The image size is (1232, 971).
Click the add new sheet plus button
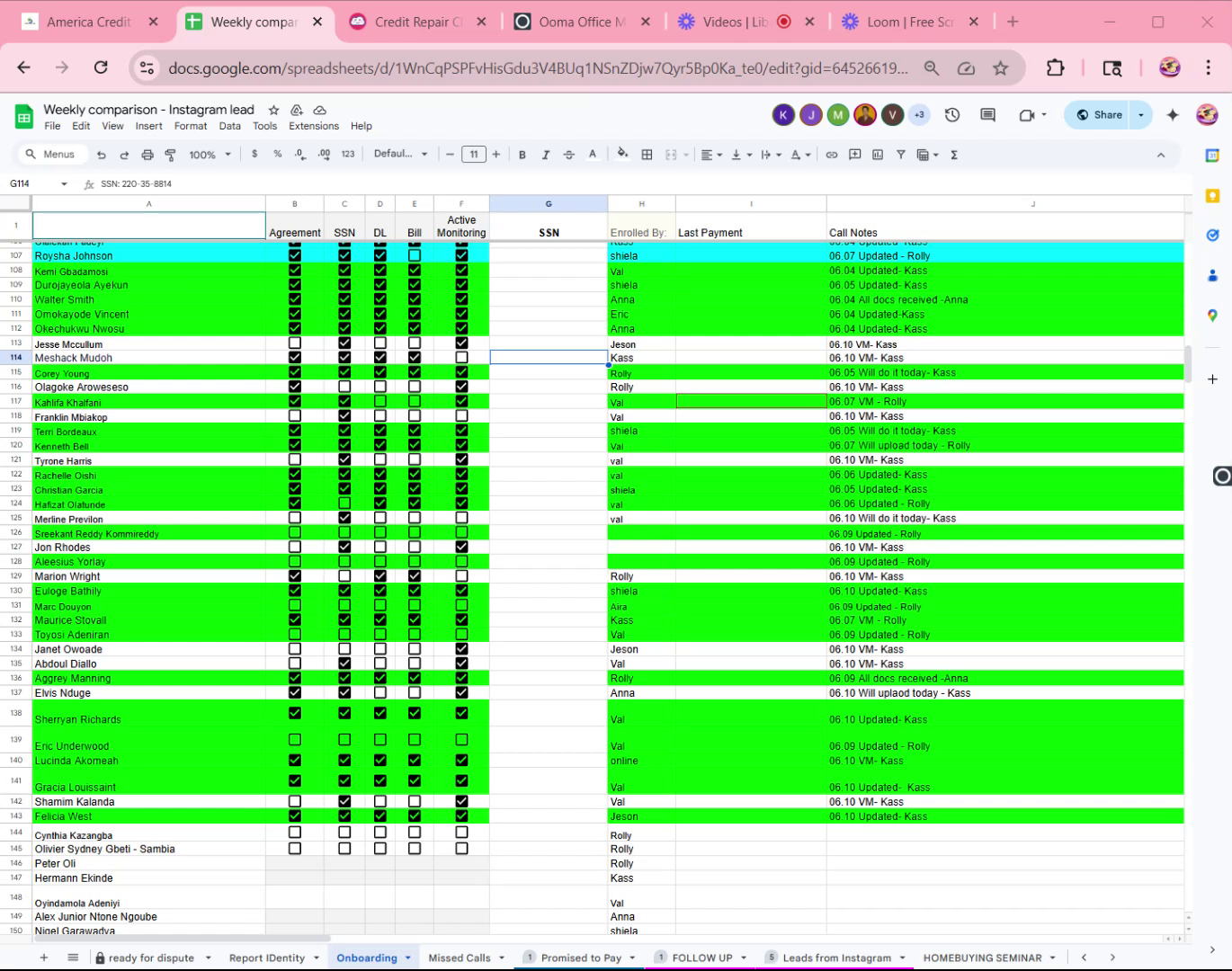[x=44, y=958]
